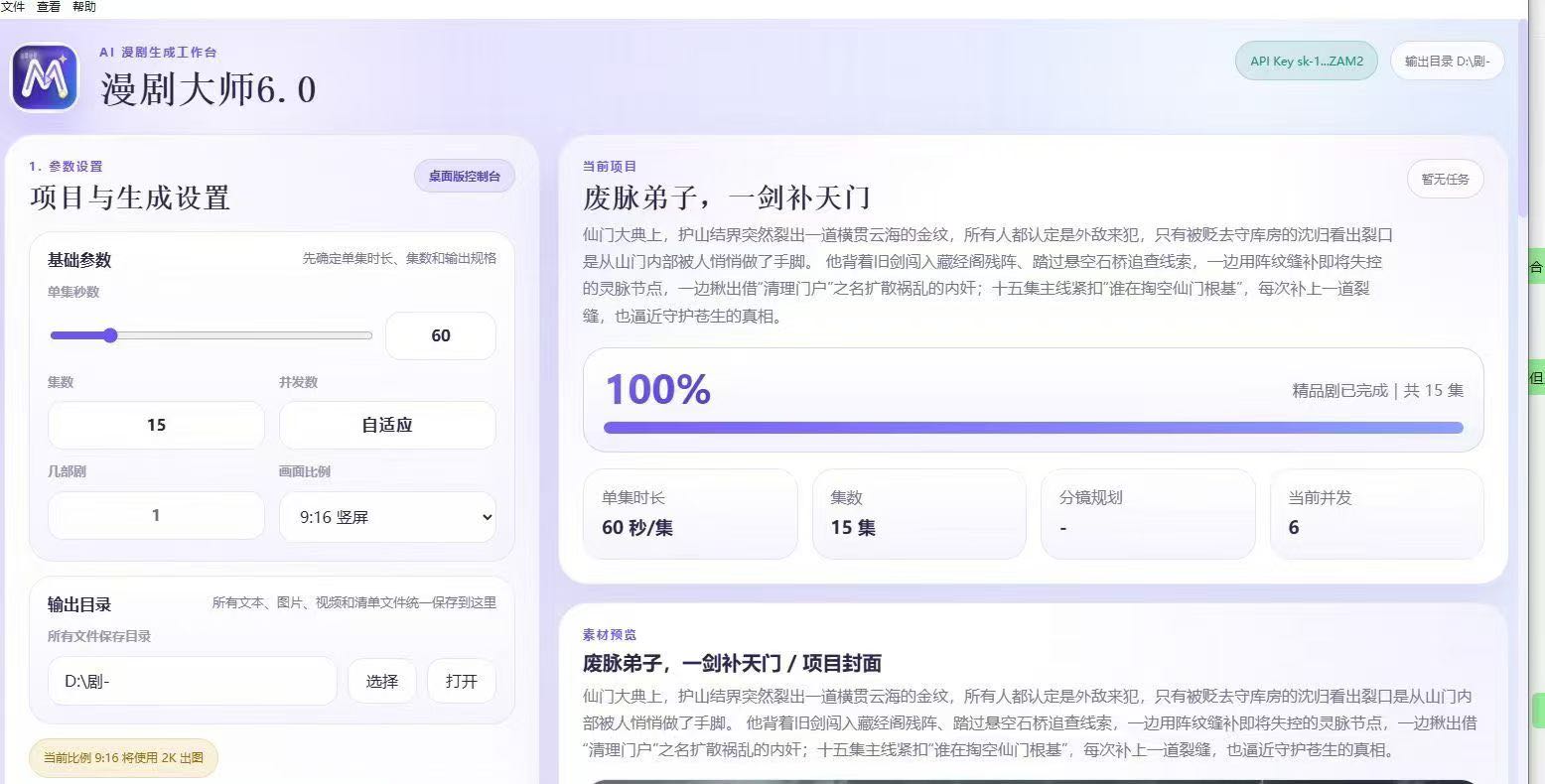Screen dimensions: 1545x784
Task: Open the 画面比例 dropdown 9:16 竖屏
Action: point(387,516)
